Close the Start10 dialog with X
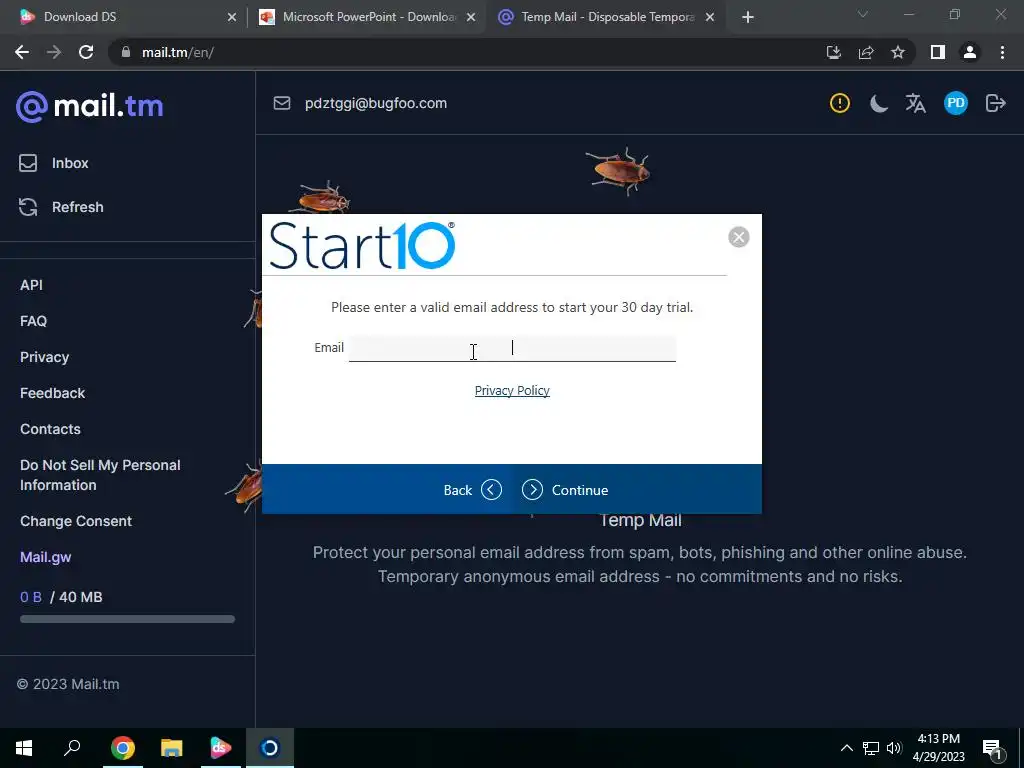 (x=739, y=237)
